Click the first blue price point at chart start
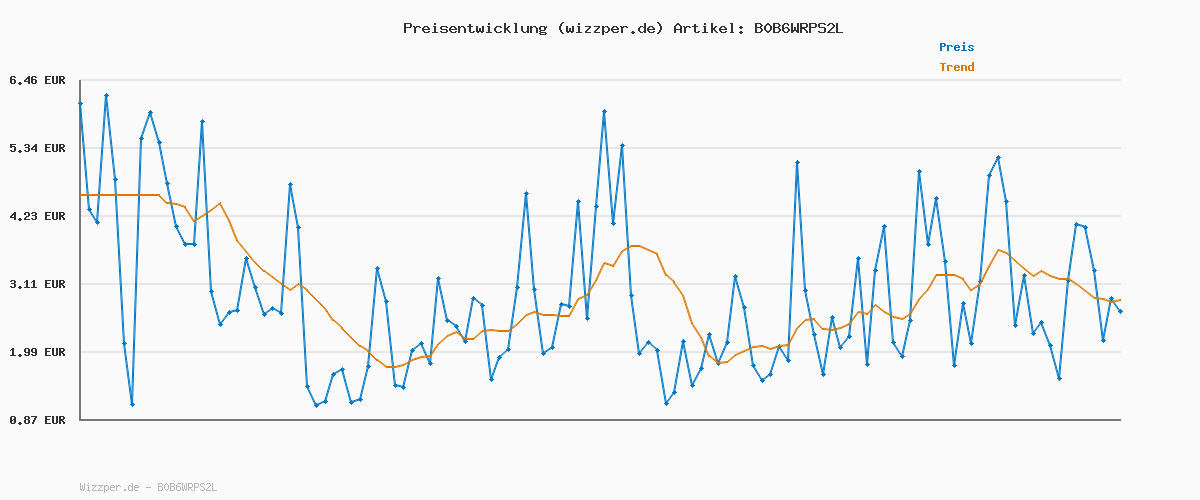1200x500 pixels. [x=80, y=103]
